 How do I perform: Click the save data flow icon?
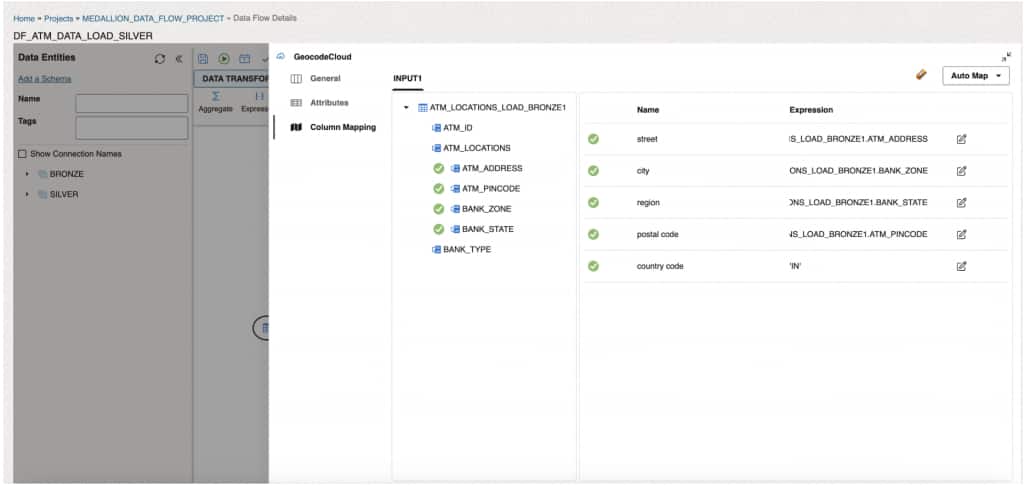pos(203,59)
